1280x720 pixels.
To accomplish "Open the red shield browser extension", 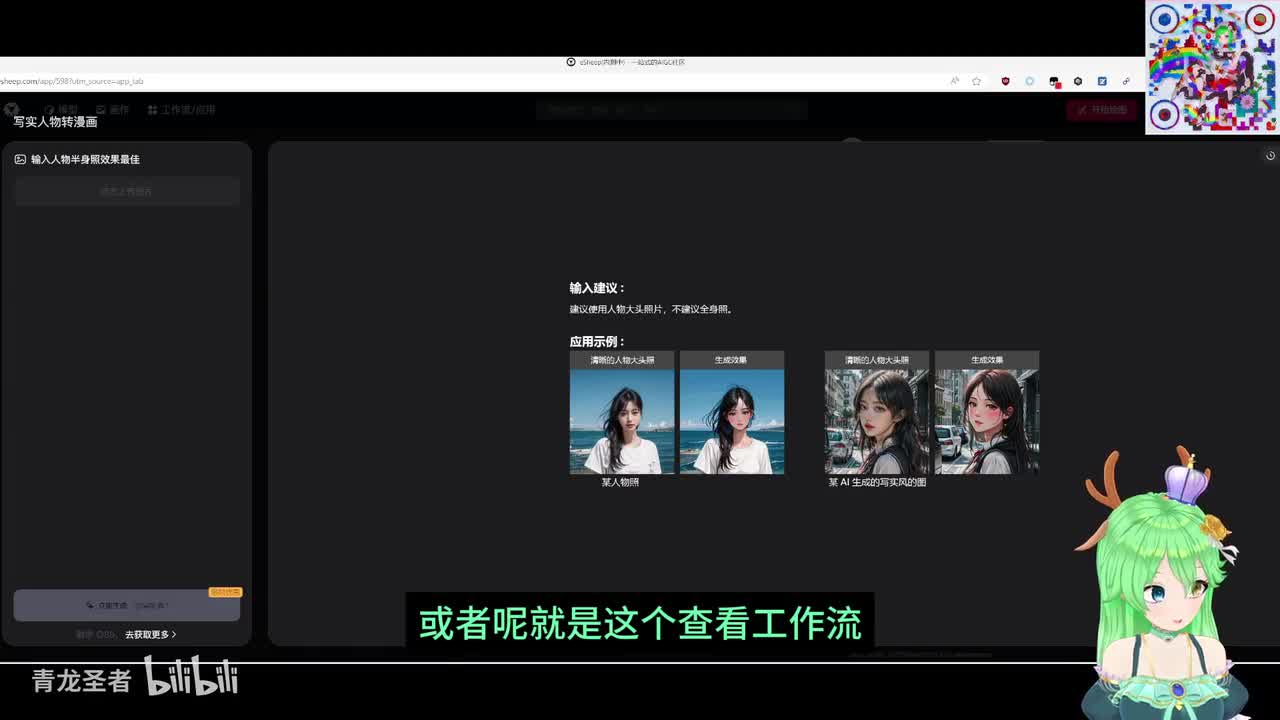I will click(1005, 81).
